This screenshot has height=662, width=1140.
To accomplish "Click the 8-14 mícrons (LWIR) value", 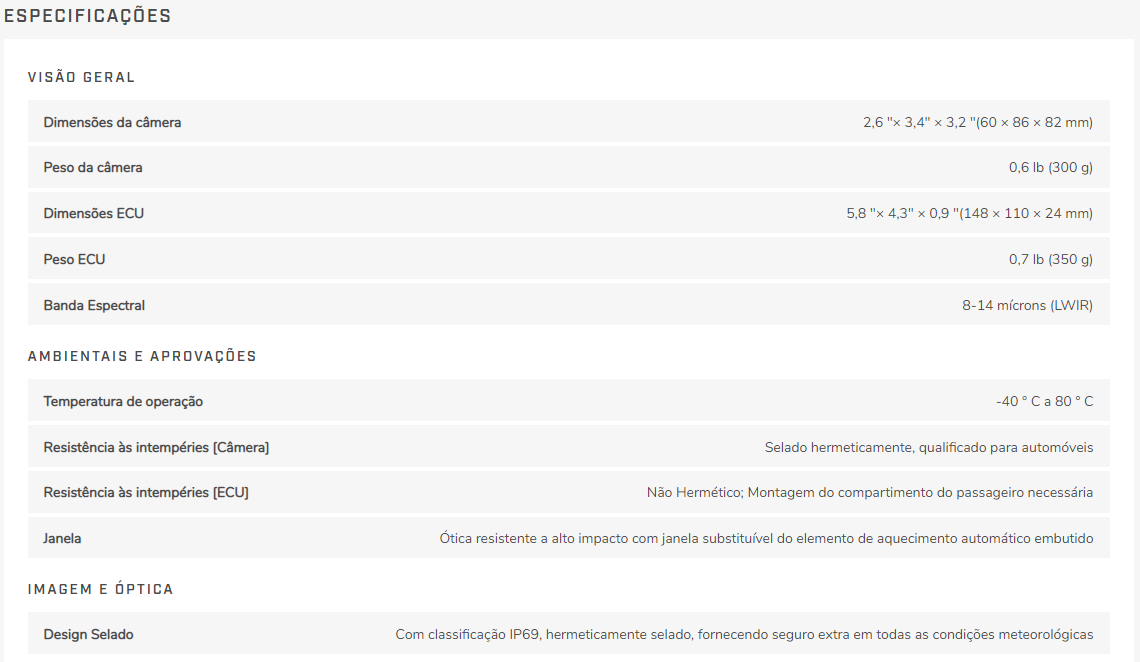I will point(1027,305).
